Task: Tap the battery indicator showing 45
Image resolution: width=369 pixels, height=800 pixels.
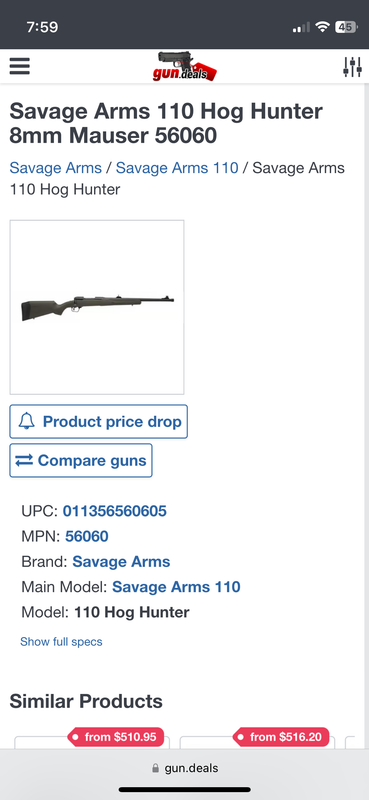Action: coord(346,27)
